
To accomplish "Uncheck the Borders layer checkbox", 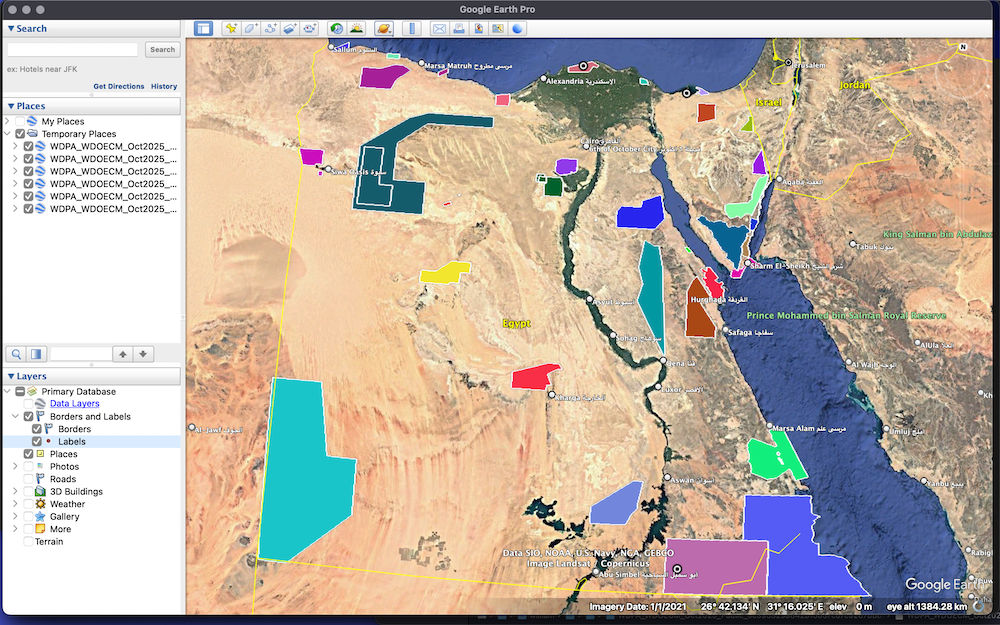I will (x=37, y=429).
